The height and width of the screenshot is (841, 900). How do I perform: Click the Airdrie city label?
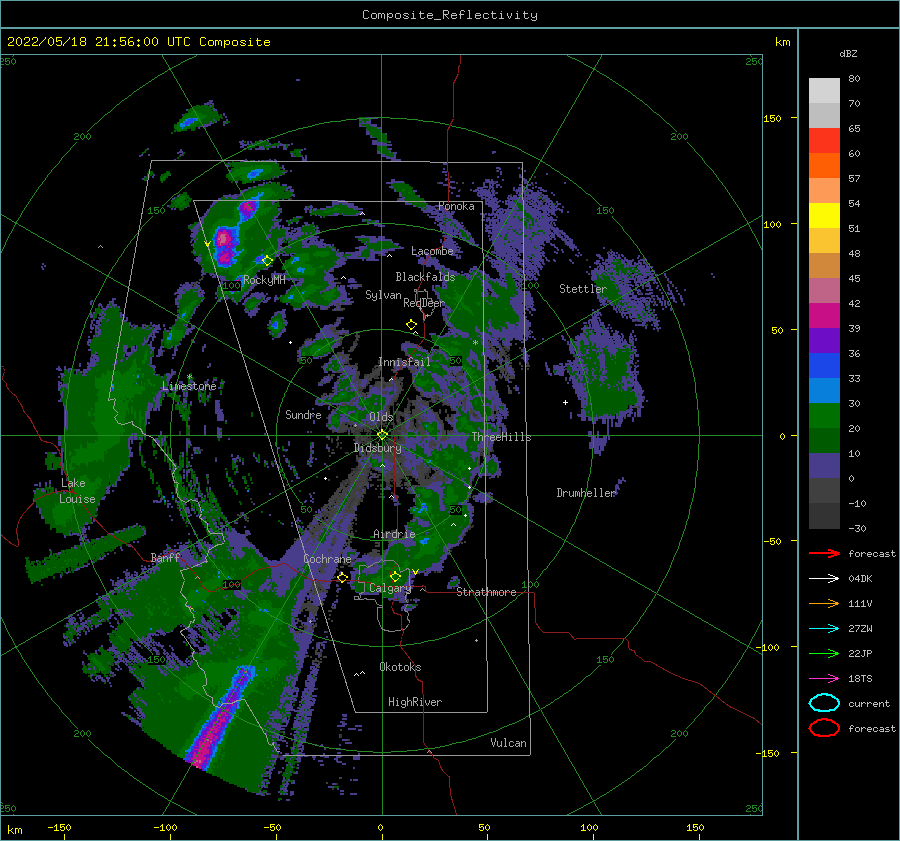point(394,534)
